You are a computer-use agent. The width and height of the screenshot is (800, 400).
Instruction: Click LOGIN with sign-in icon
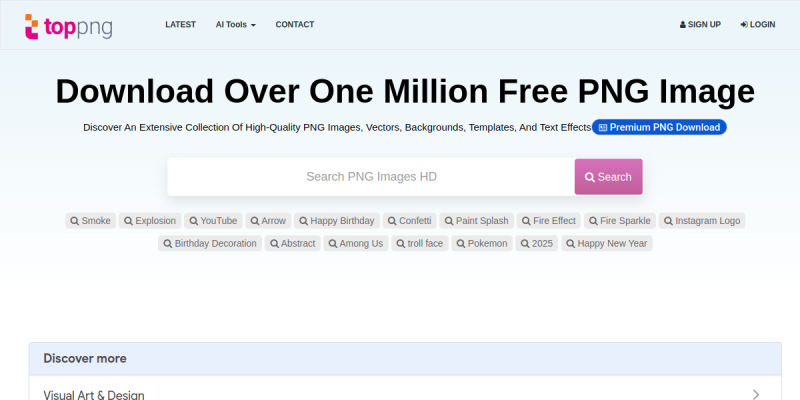tap(758, 24)
